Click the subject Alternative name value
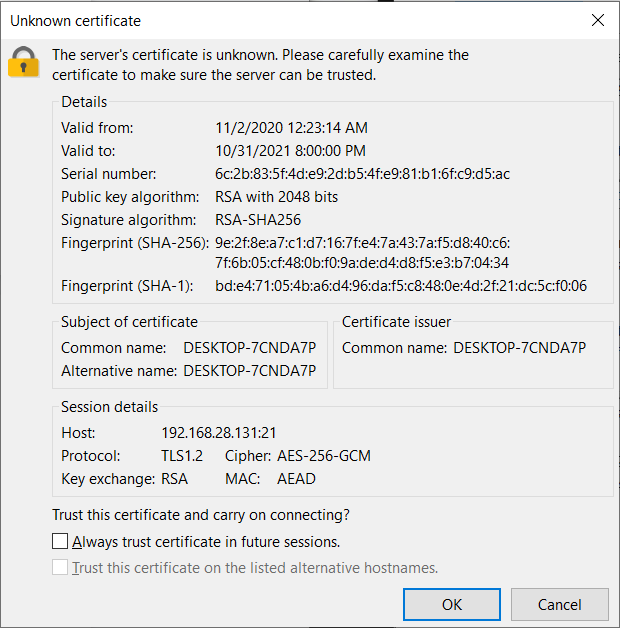The width and height of the screenshot is (620, 628). [249, 371]
